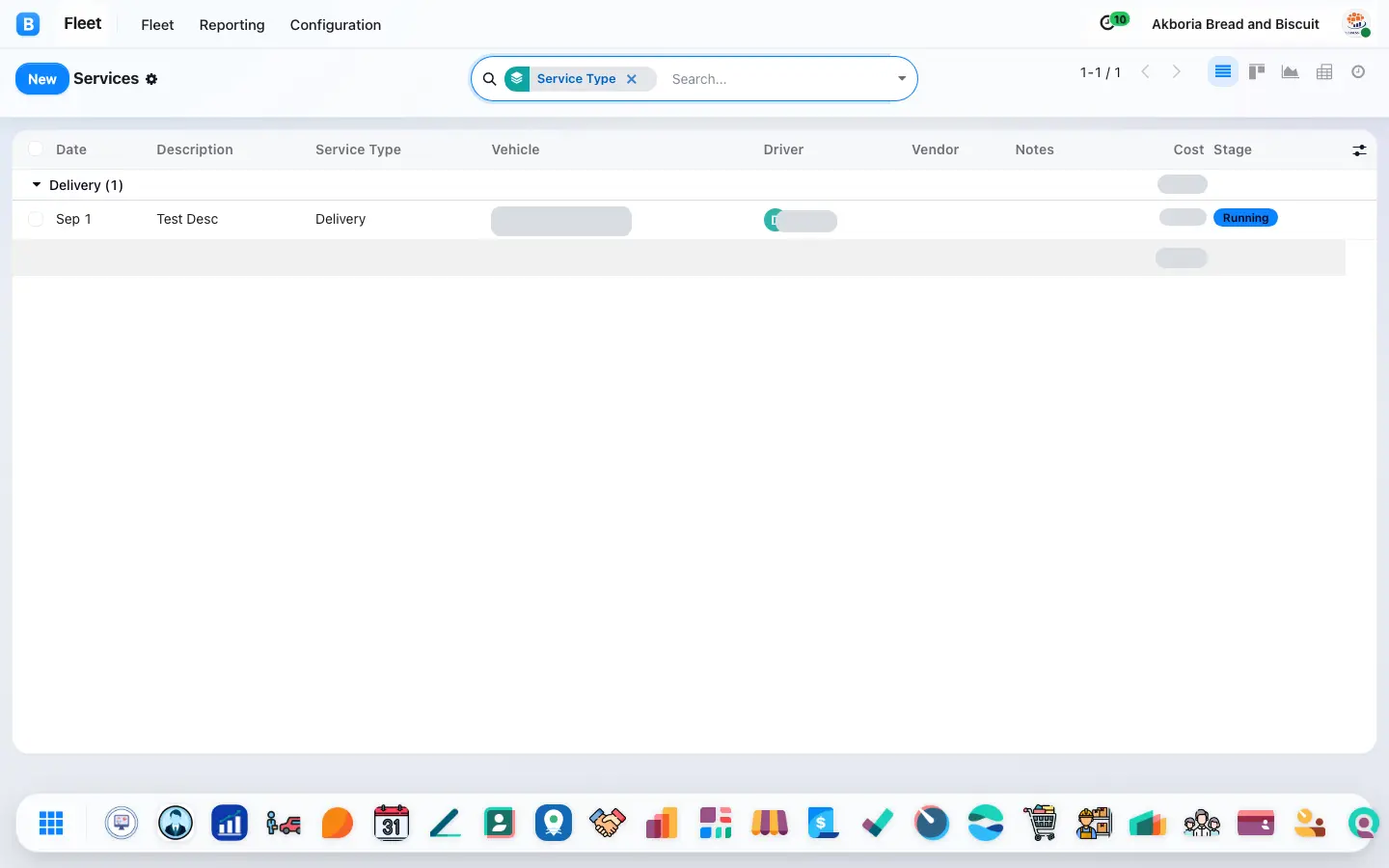Image resolution: width=1389 pixels, height=868 pixels.
Task: Open the graph view
Action: [1291, 72]
